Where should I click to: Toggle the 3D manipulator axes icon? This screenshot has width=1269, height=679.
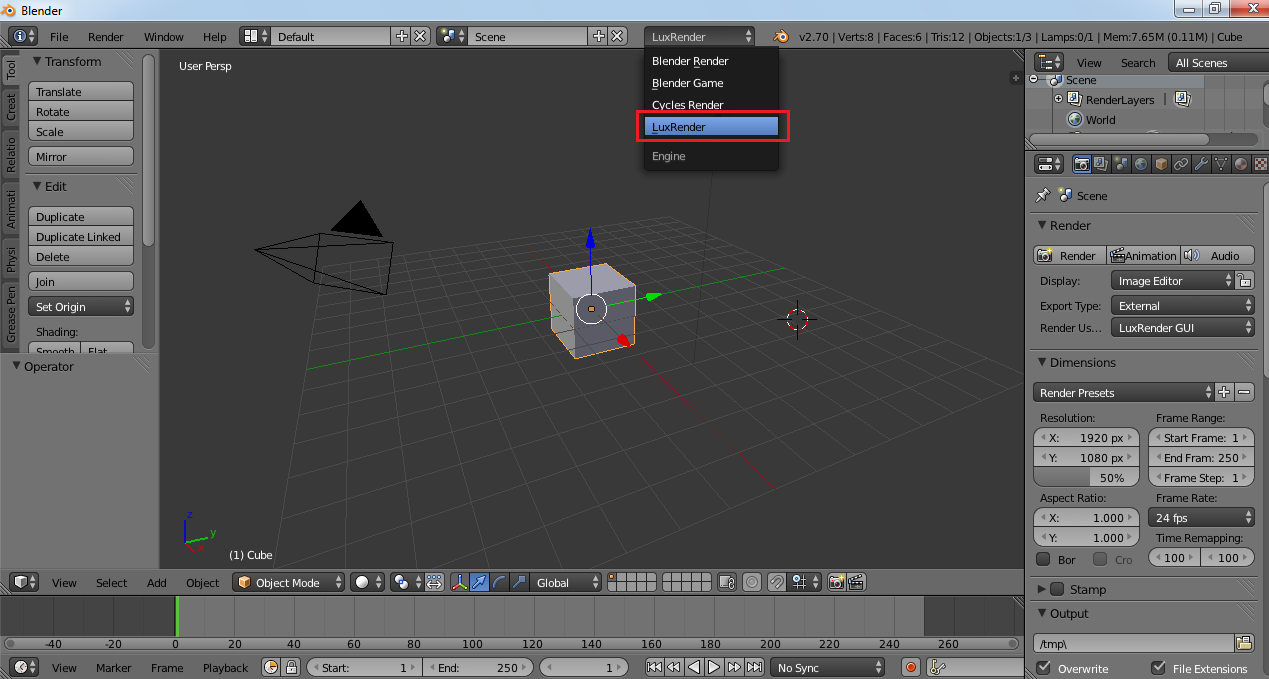460,582
